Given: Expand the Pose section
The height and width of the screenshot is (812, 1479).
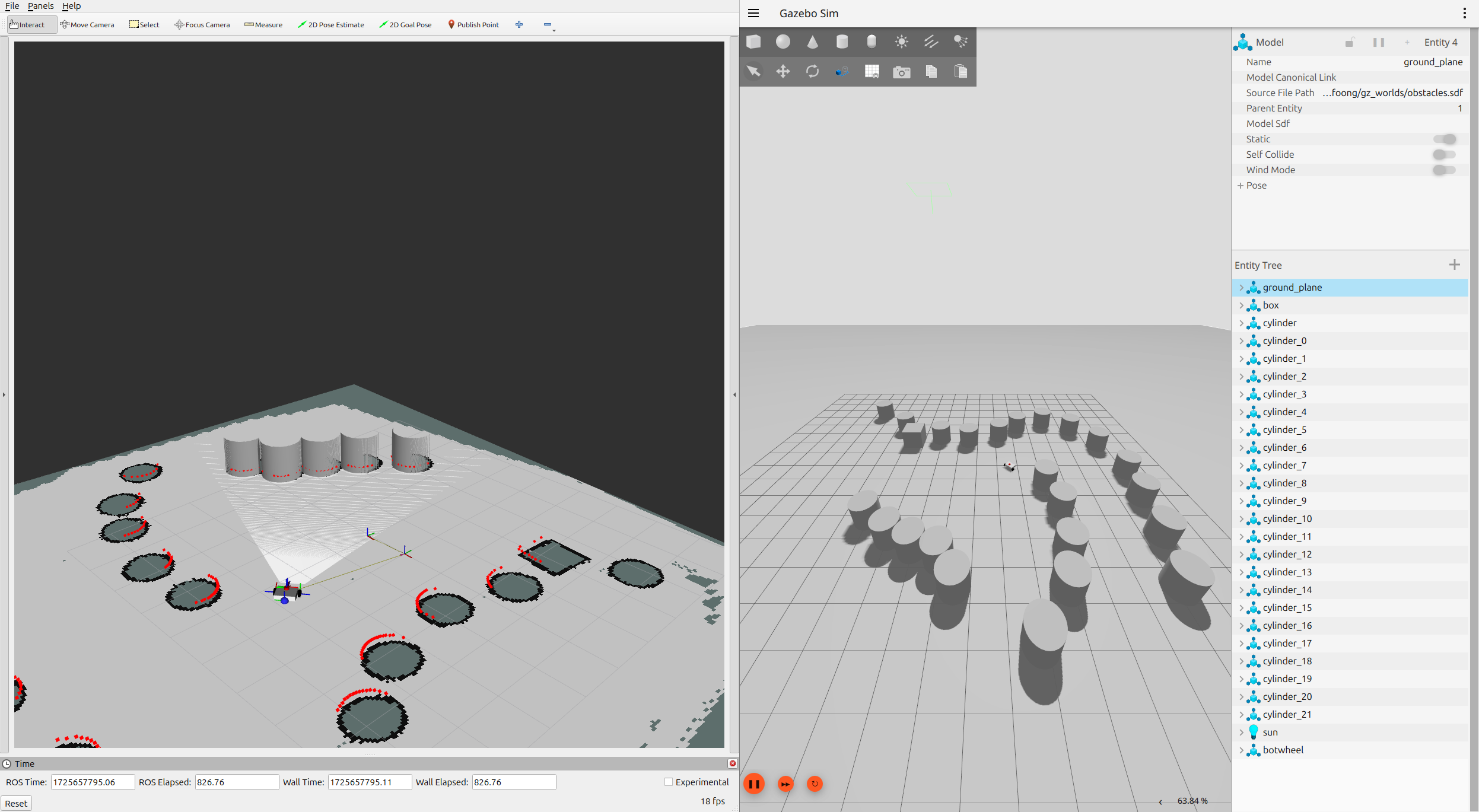Looking at the screenshot, I should (1241, 186).
